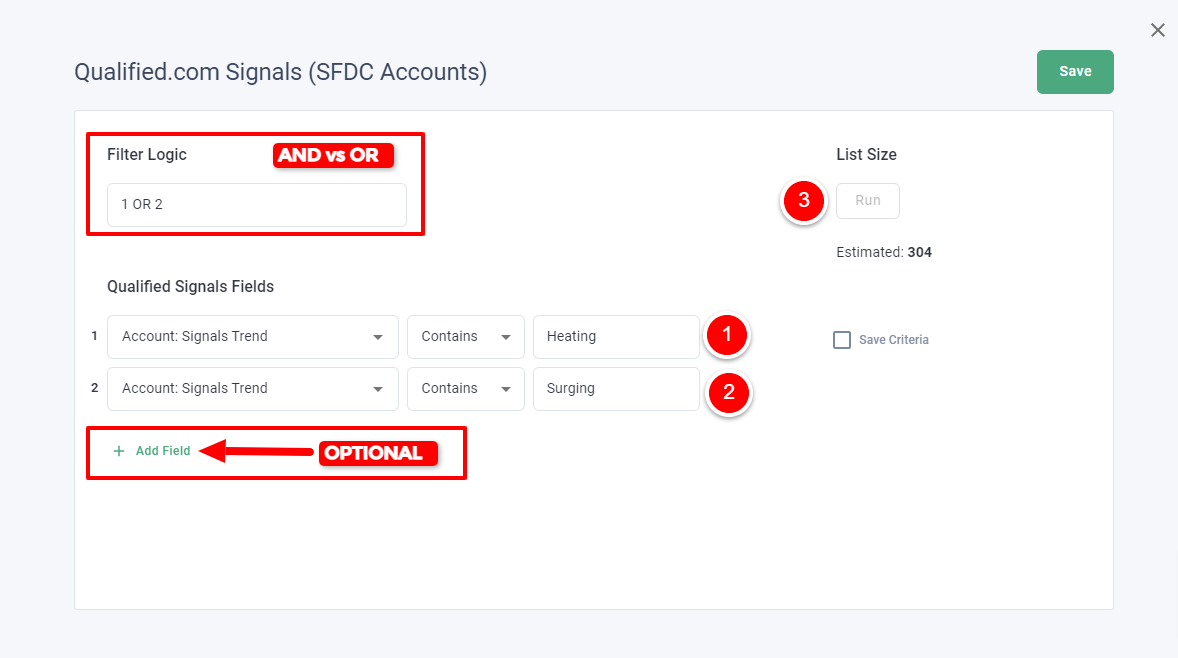The image size is (1178, 658).
Task: Click the Heating value field
Action: click(616, 337)
